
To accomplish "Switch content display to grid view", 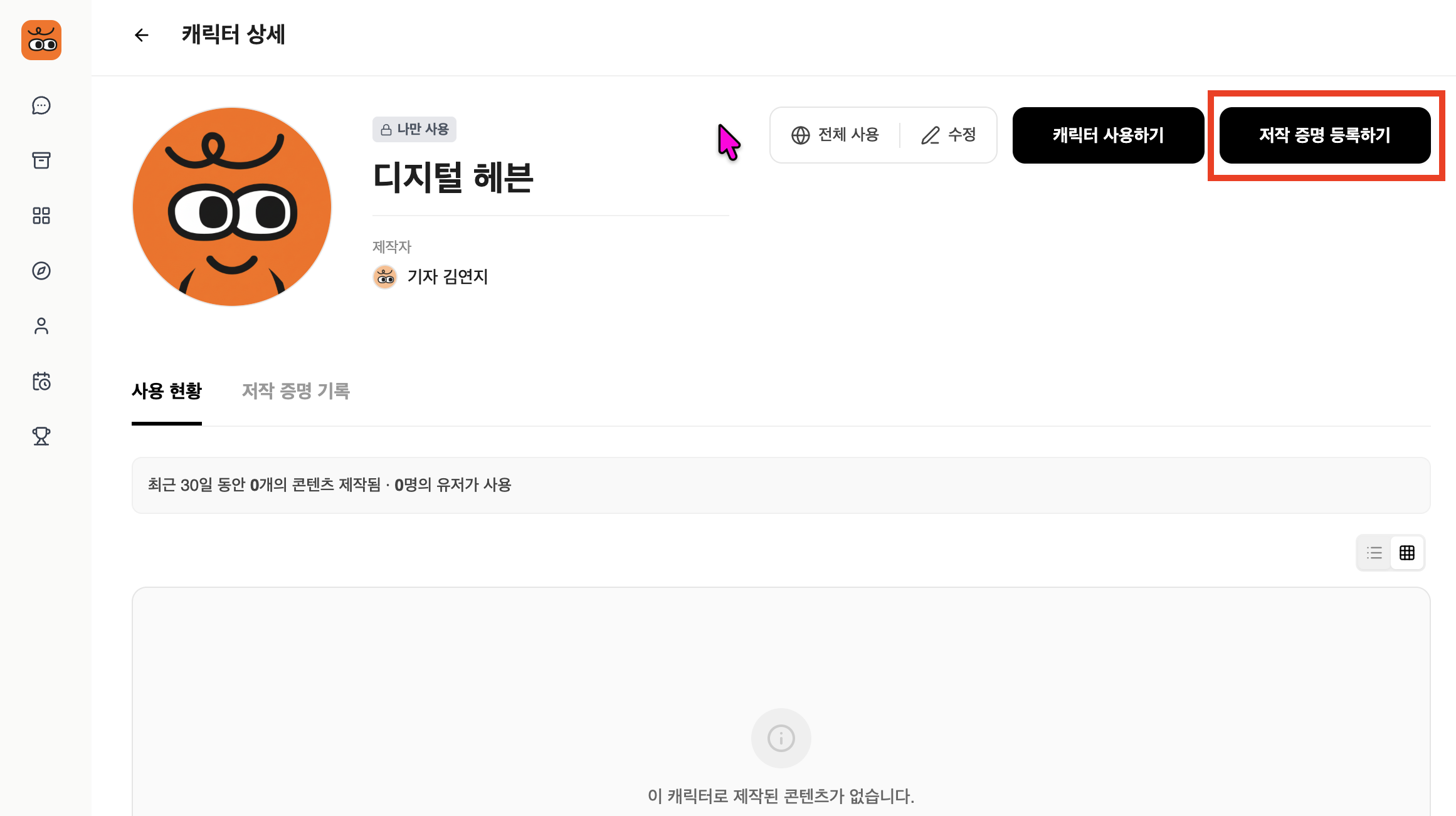I will click(x=1407, y=552).
